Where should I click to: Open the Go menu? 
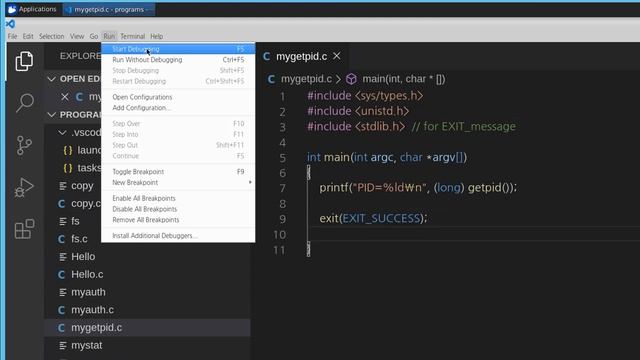(94, 36)
